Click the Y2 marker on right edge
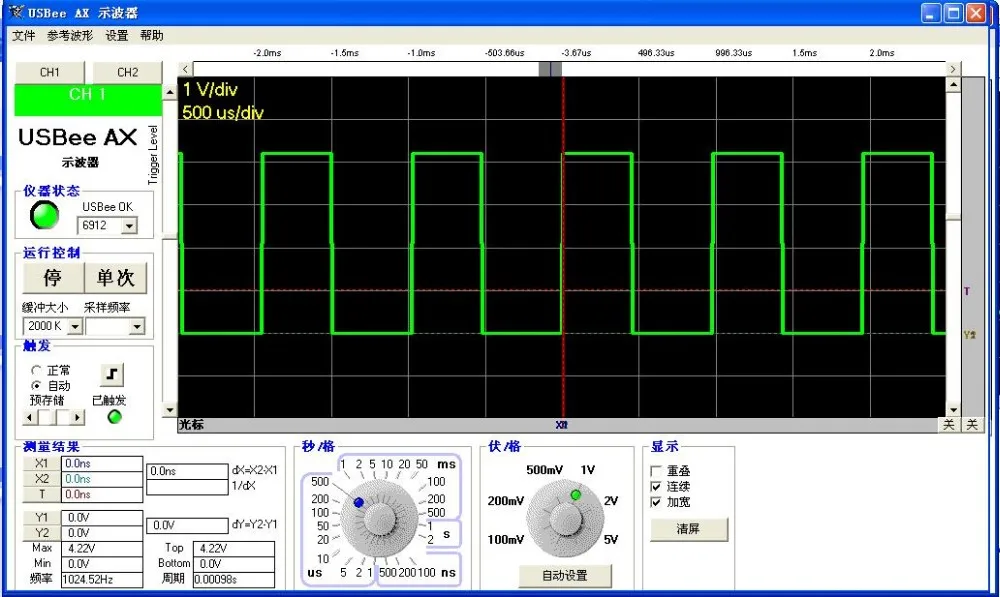Screen dimensions: 1000x597 [969, 334]
